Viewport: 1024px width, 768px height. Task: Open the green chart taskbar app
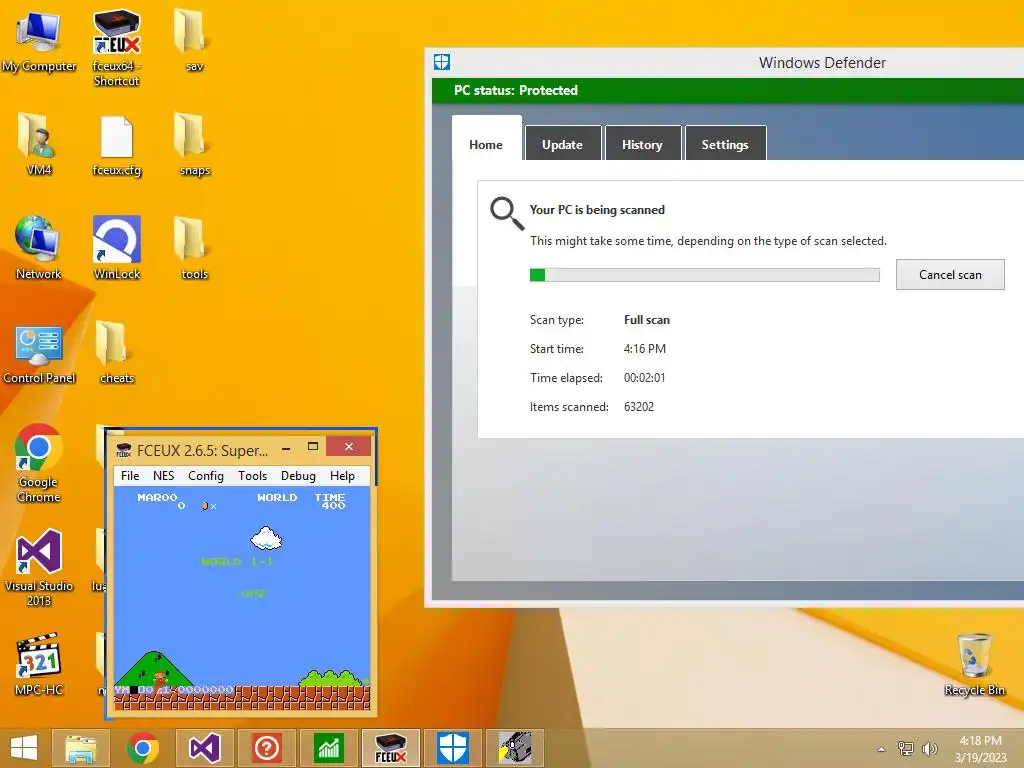pos(328,747)
